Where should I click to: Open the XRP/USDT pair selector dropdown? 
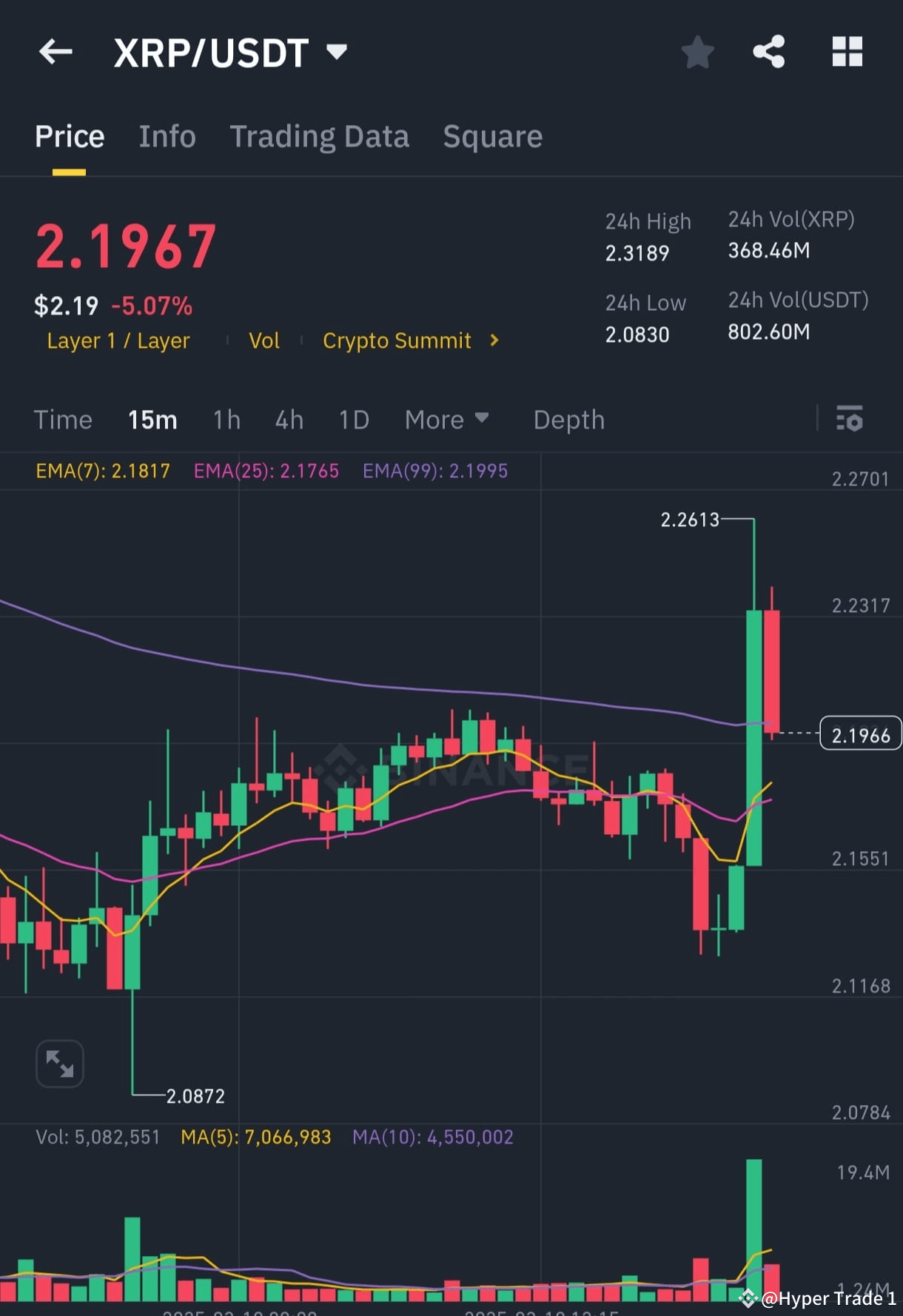click(x=337, y=52)
